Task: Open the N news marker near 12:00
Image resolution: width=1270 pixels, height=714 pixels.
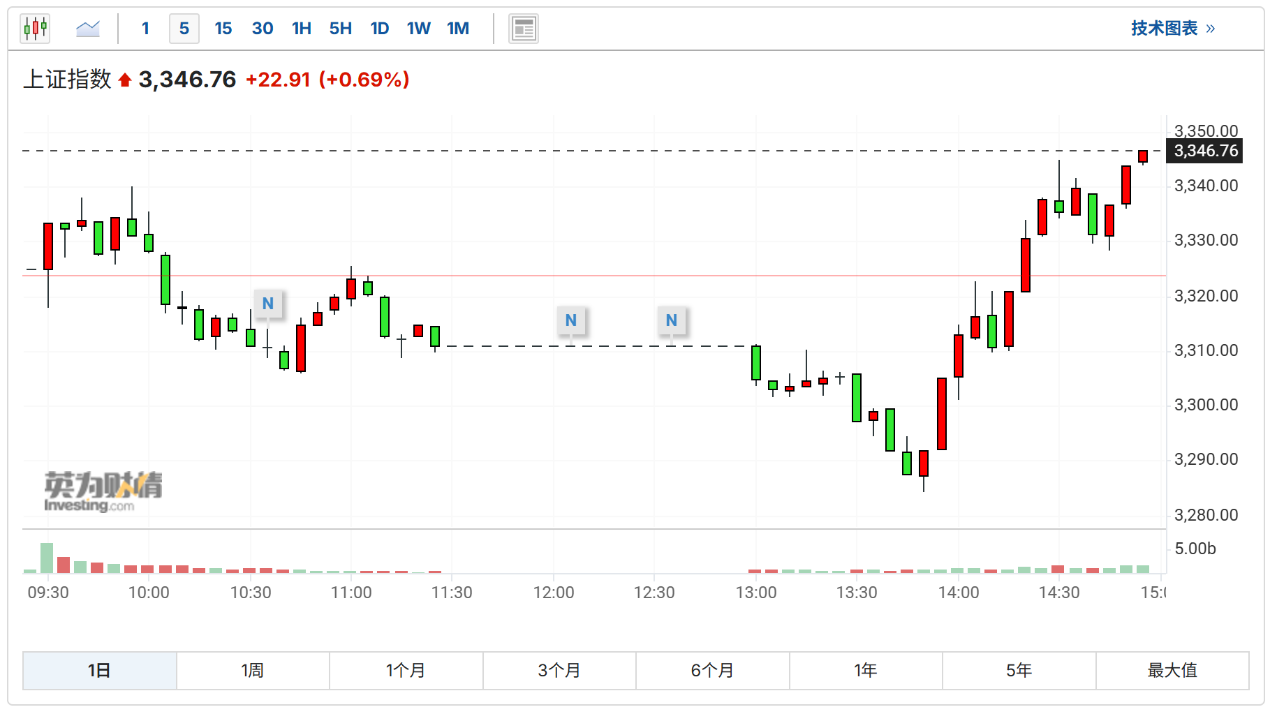Action: point(570,320)
